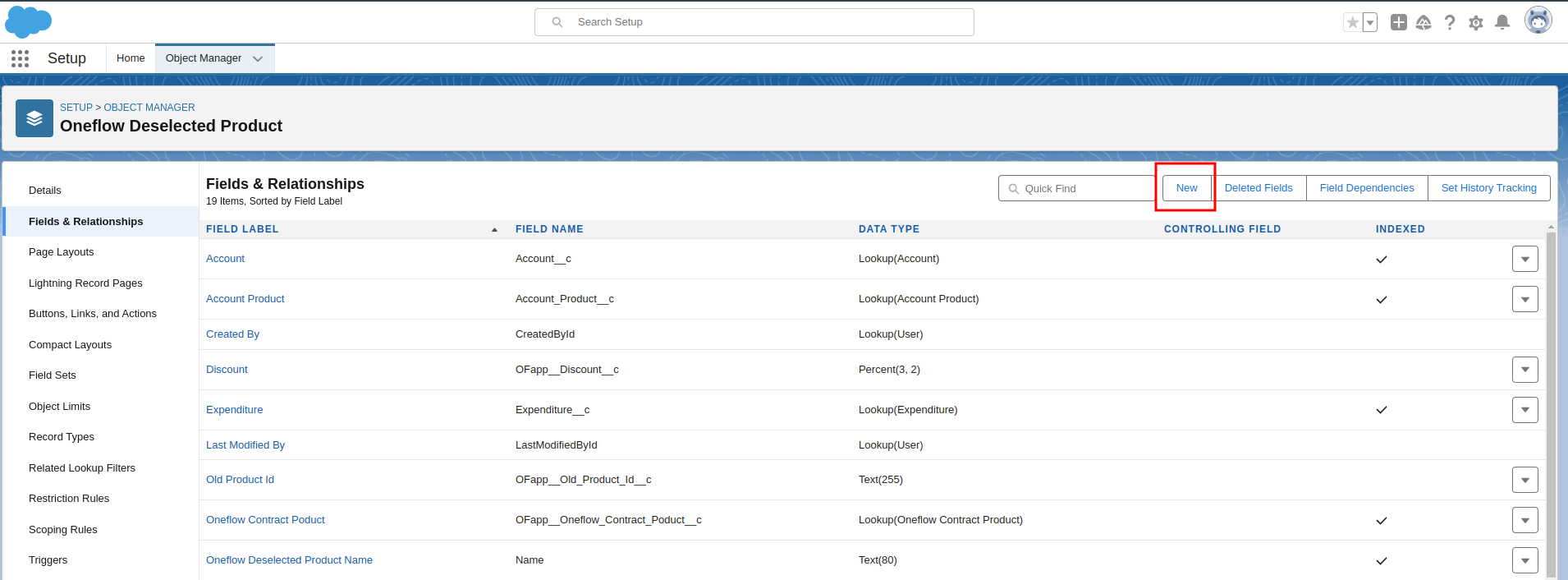The height and width of the screenshot is (580, 1568).
Task: Click the New field button
Action: click(1186, 188)
